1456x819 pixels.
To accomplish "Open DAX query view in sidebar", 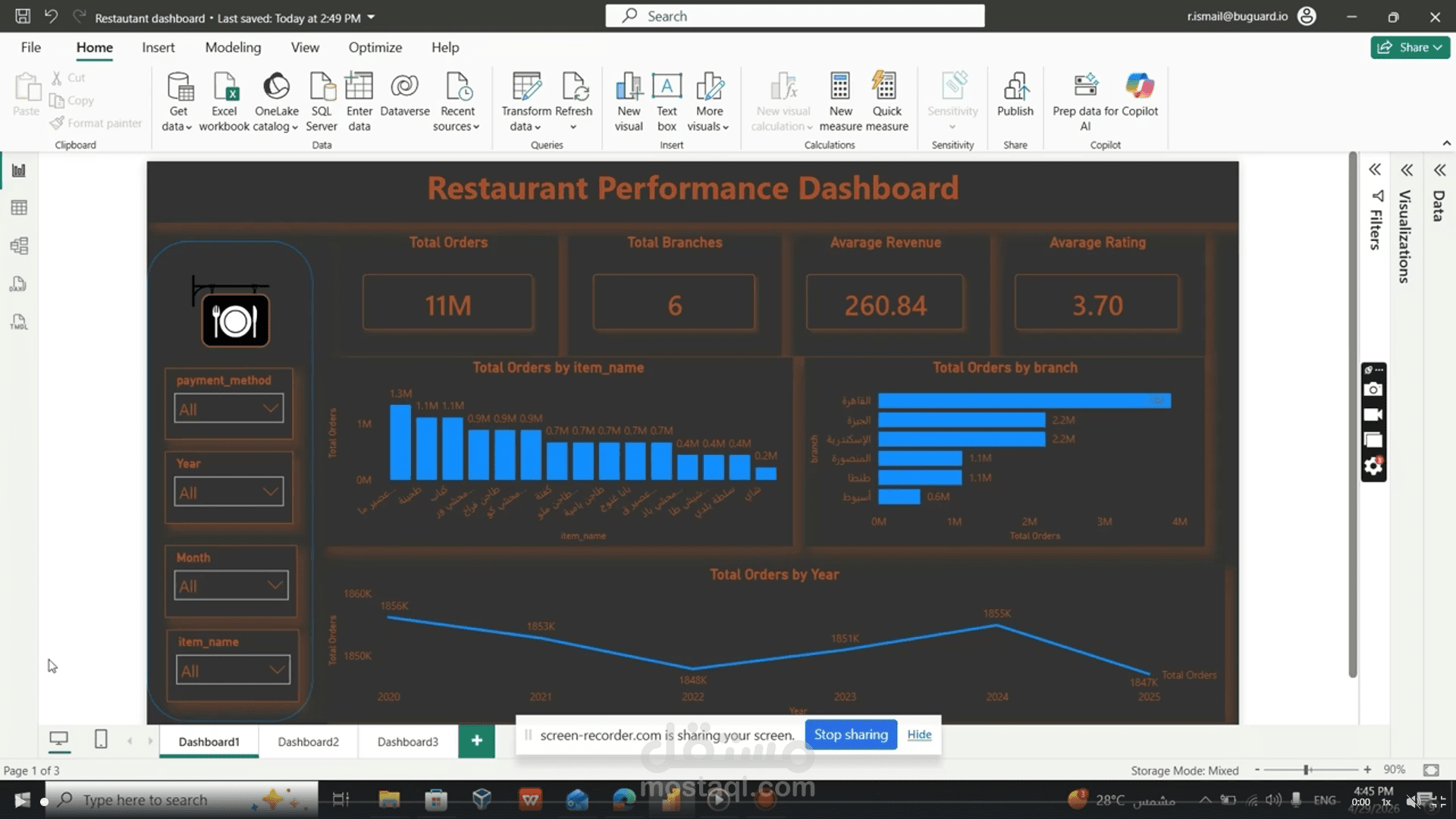I will [19, 284].
